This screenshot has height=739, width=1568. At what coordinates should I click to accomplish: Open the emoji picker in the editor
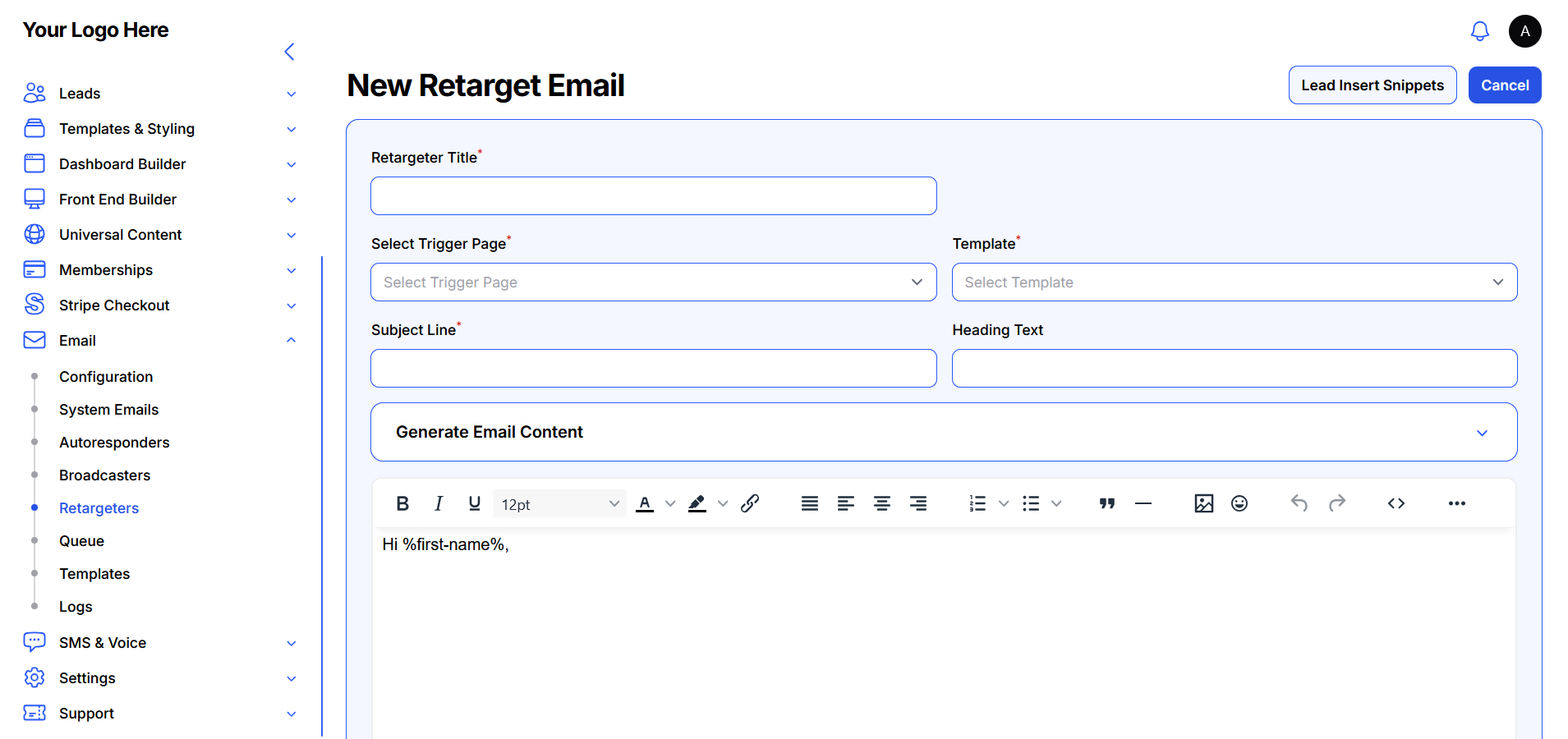click(1239, 503)
